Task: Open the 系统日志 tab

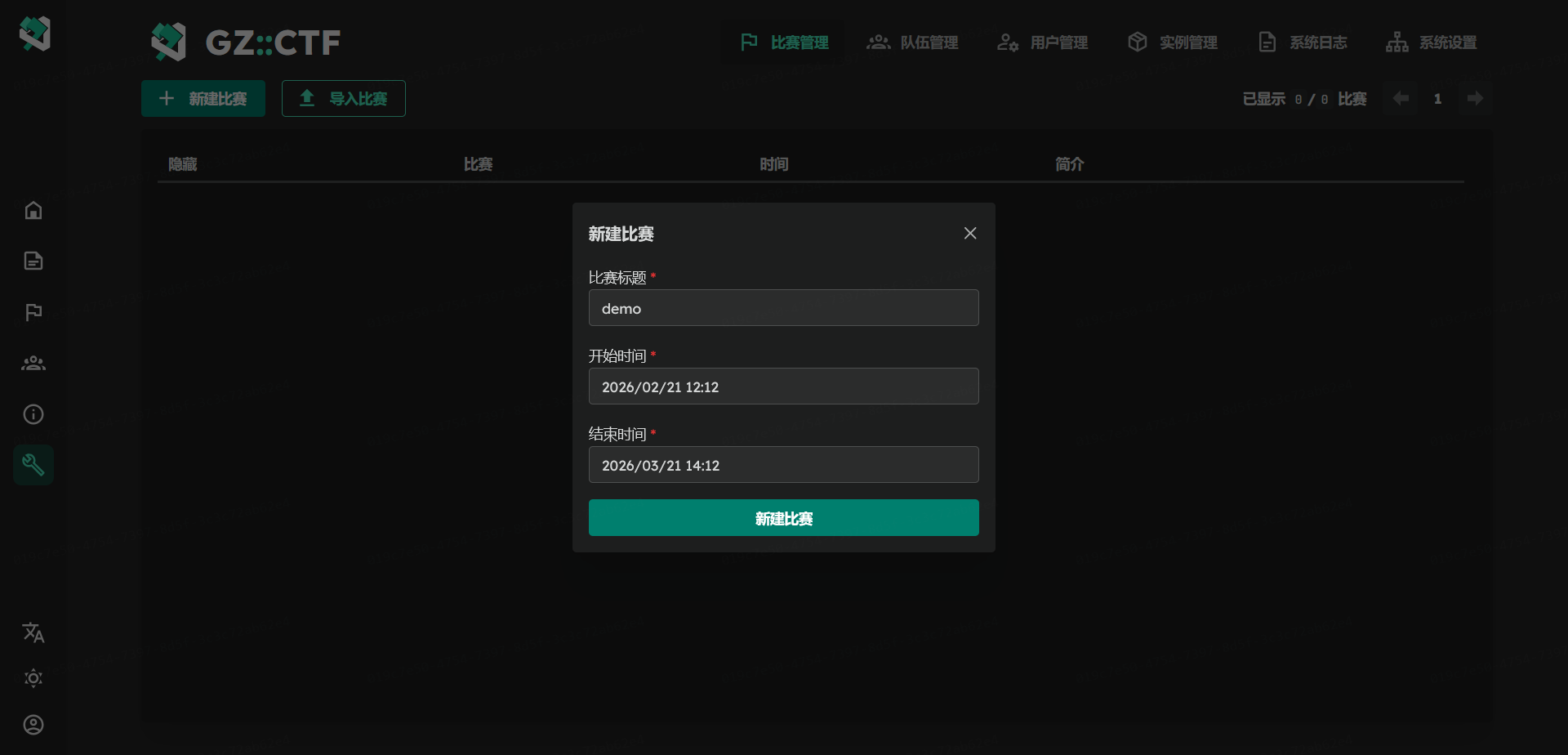Action: click(x=1303, y=42)
